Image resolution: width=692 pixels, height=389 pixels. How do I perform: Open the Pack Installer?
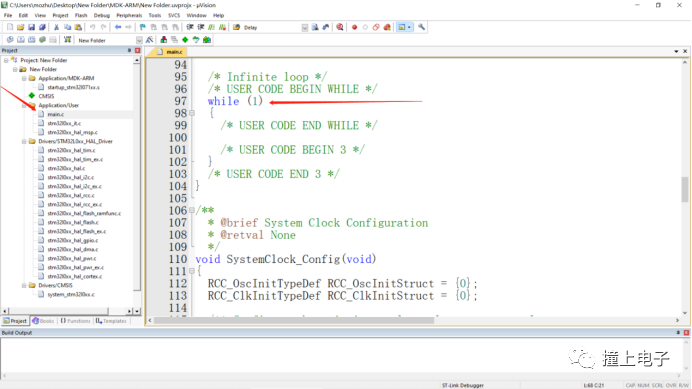click(x=207, y=40)
